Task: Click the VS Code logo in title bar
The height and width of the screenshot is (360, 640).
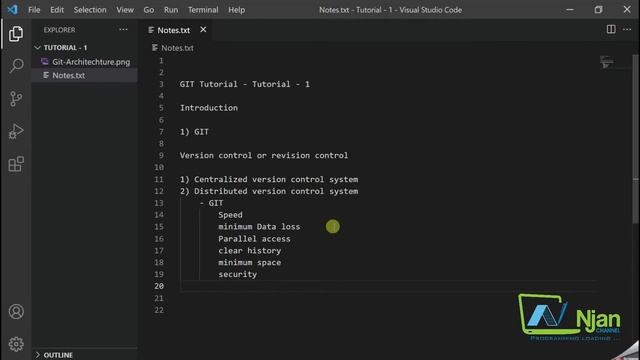Action: pos(12,9)
